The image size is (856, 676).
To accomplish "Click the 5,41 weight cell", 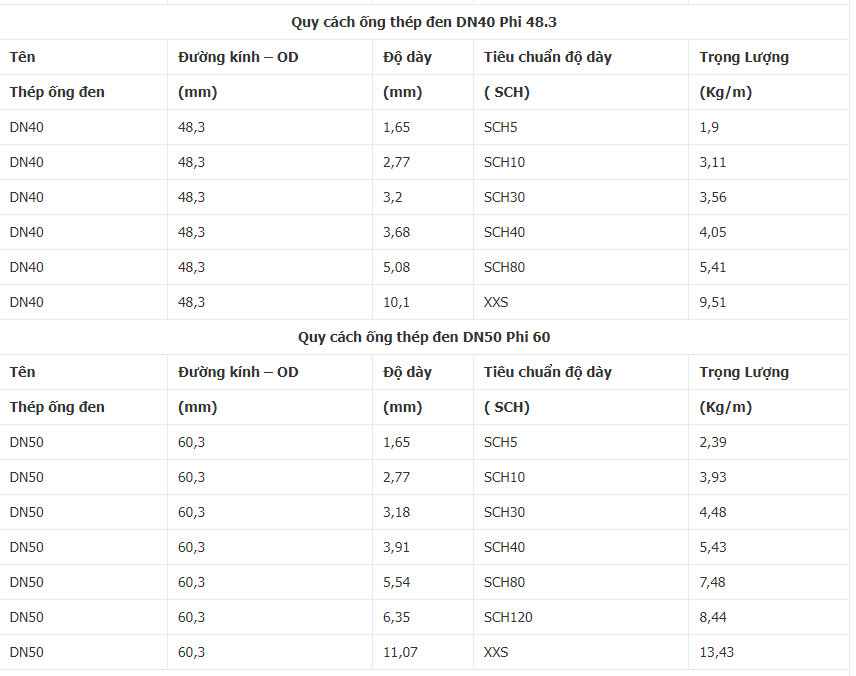I will (x=712, y=267).
